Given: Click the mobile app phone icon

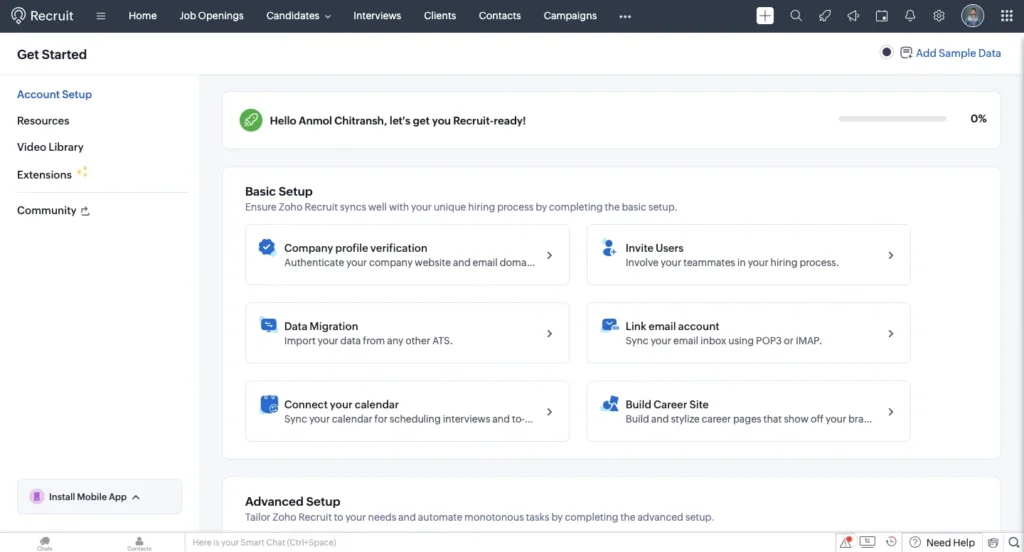Looking at the screenshot, I should click(37, 496).
